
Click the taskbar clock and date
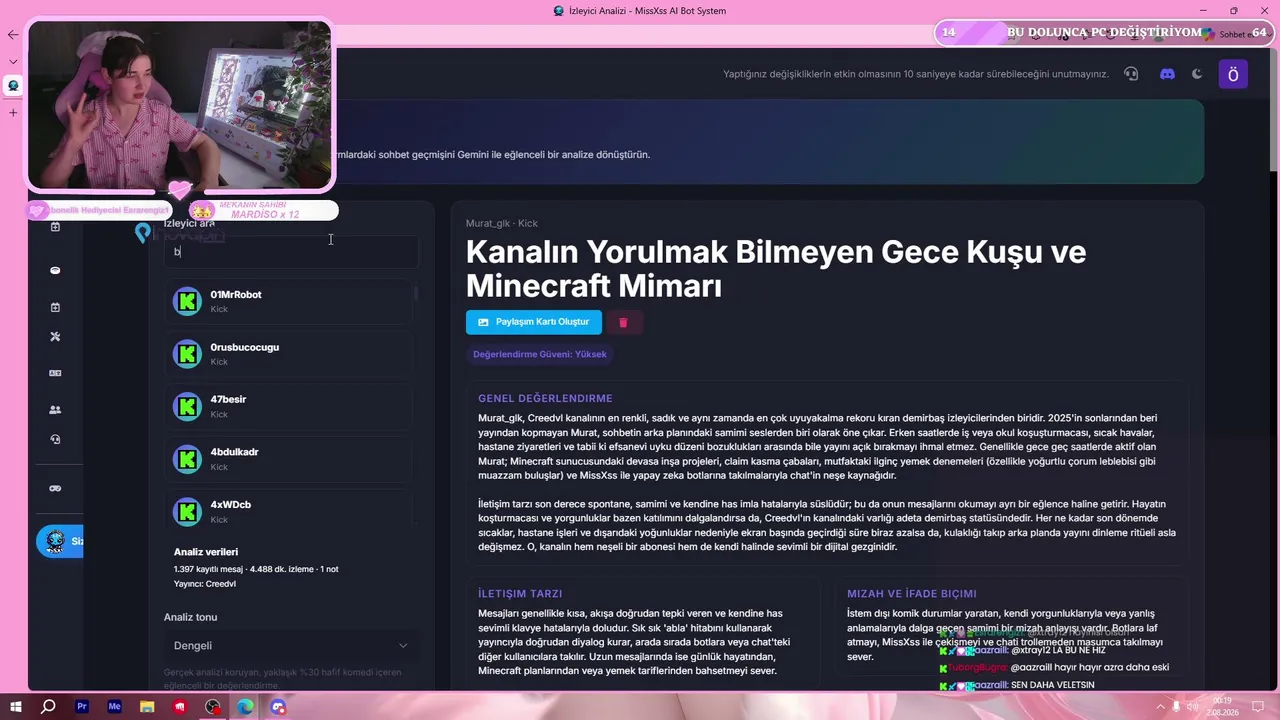[1222, 707]
